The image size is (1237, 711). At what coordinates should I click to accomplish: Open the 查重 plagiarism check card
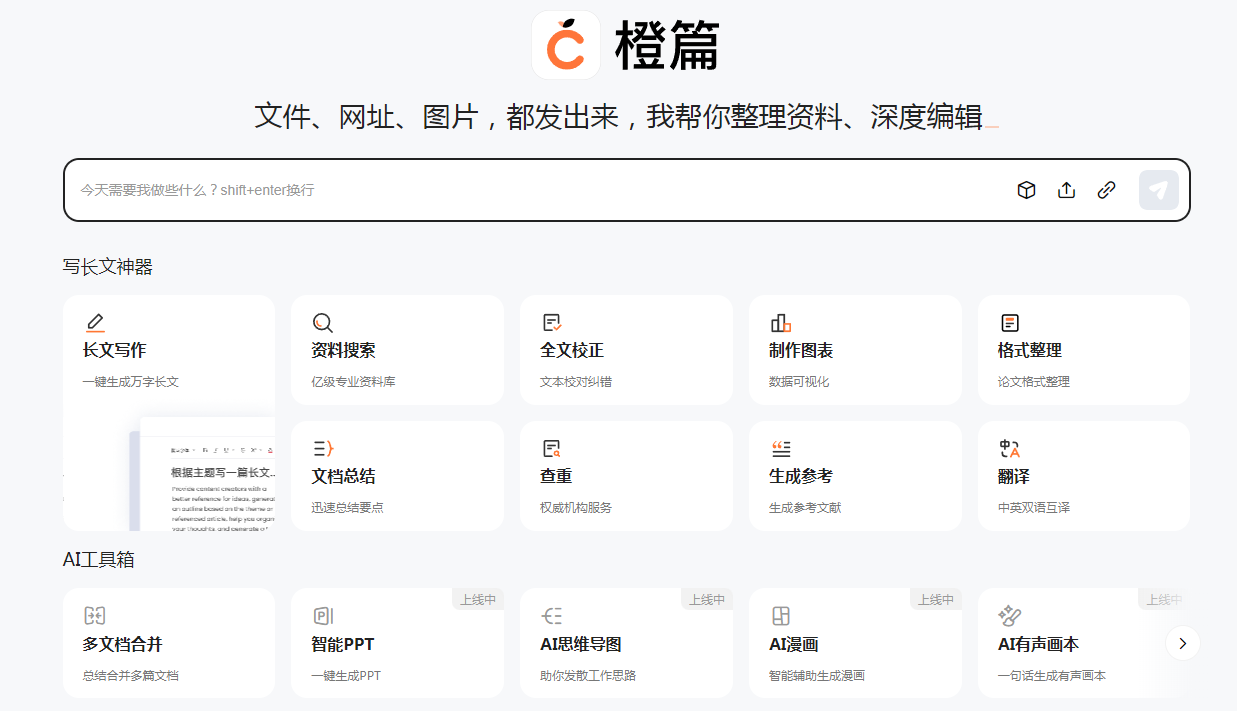point(625,476)
